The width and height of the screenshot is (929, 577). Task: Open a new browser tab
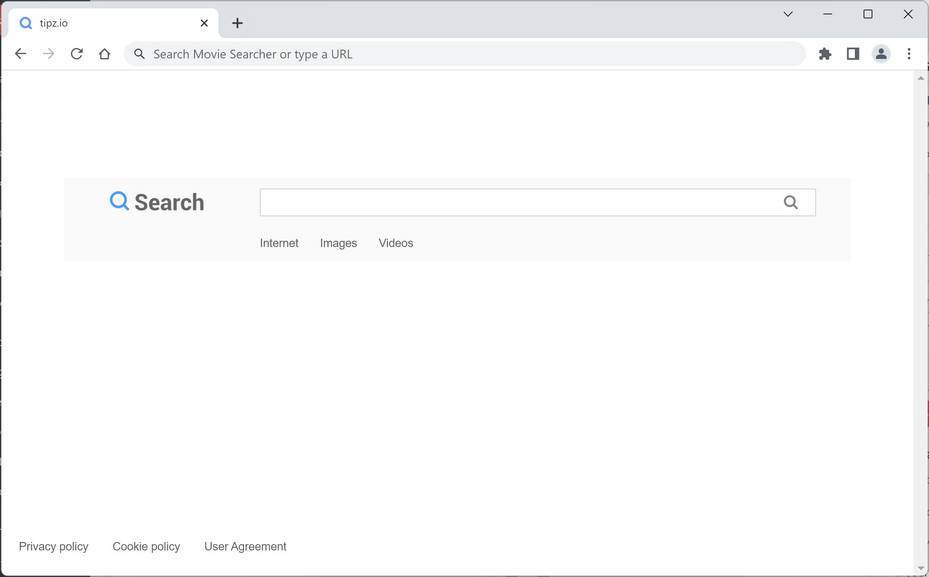[x=237, y=23]
